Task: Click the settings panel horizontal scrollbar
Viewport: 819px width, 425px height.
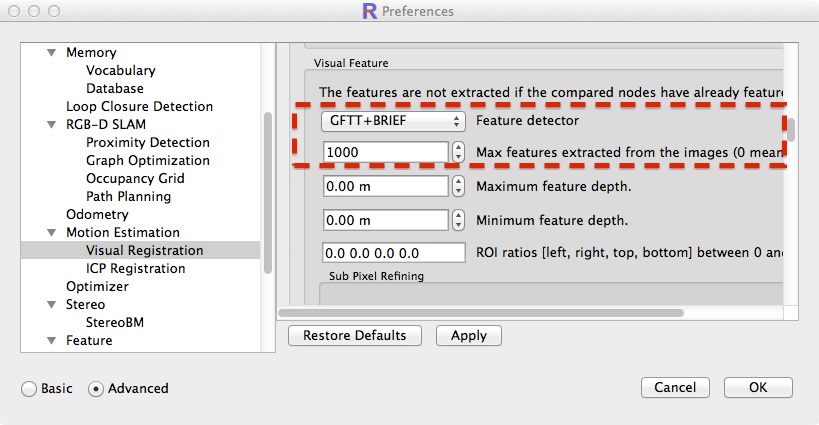Action: click(x=500, y=312)
